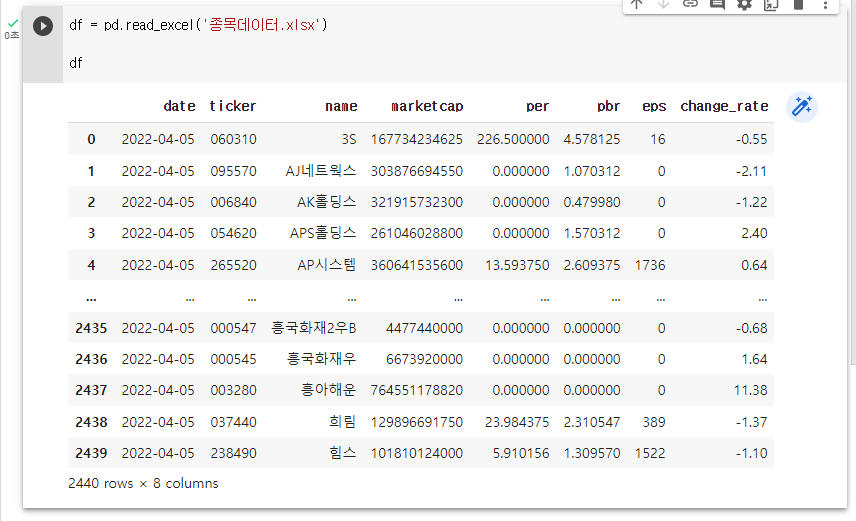
Task: Click marketcap value '4477440000'
Action: click(424, 328)
